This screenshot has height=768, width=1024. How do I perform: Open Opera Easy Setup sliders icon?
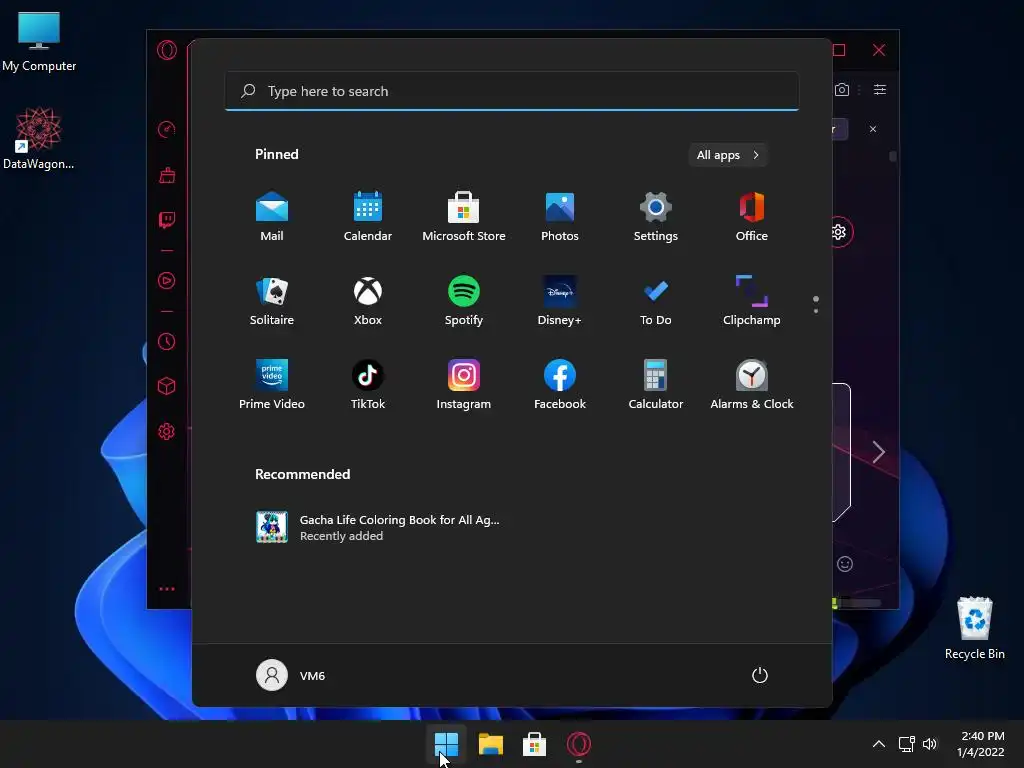(x=880, y=89)
